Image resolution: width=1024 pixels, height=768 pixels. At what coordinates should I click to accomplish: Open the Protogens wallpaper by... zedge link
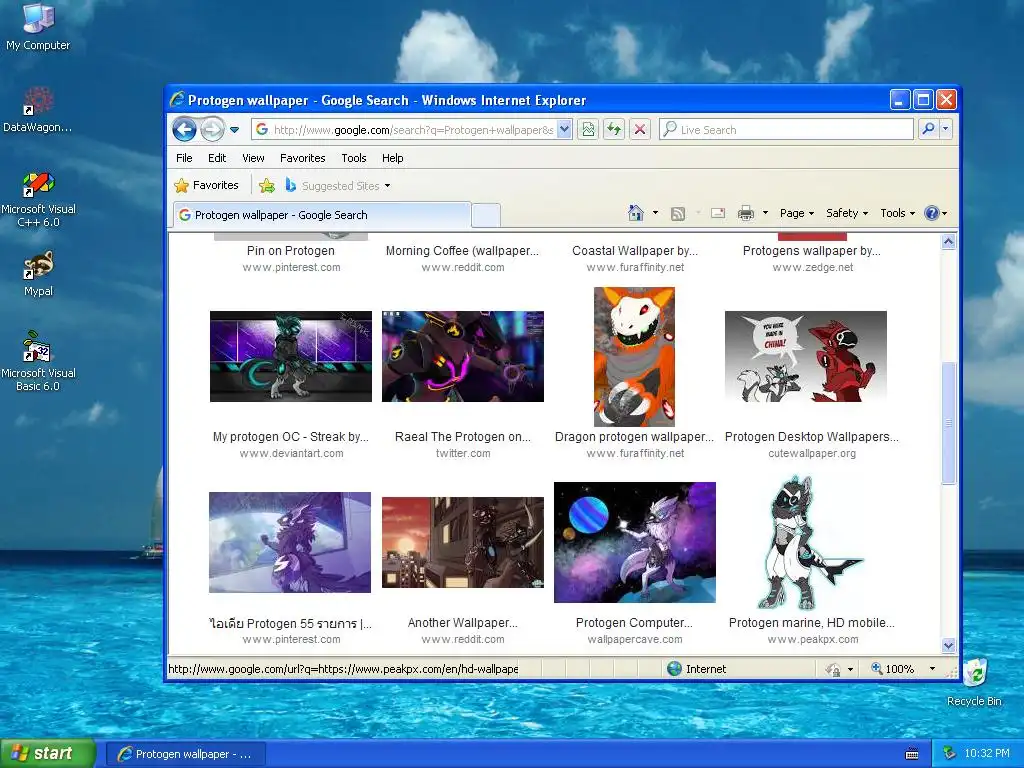tap(812, 251)
